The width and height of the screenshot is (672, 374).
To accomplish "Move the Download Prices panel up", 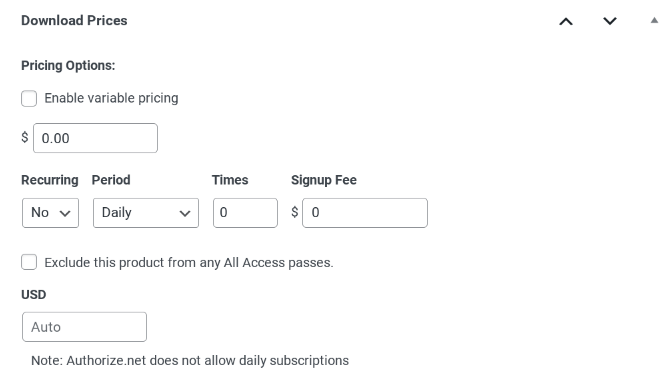I will (x=566, y=21).
